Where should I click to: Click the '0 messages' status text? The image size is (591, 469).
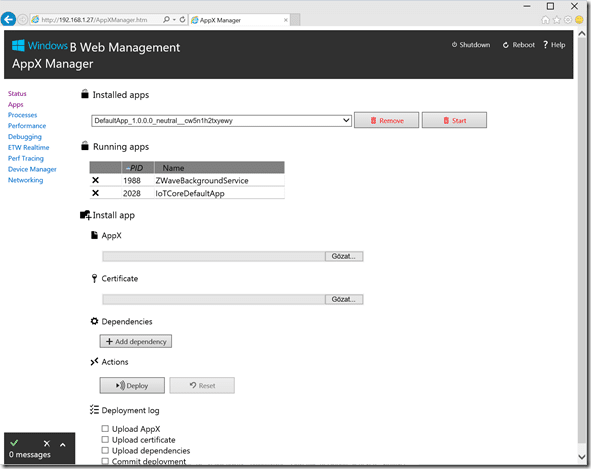click(30, 455)
